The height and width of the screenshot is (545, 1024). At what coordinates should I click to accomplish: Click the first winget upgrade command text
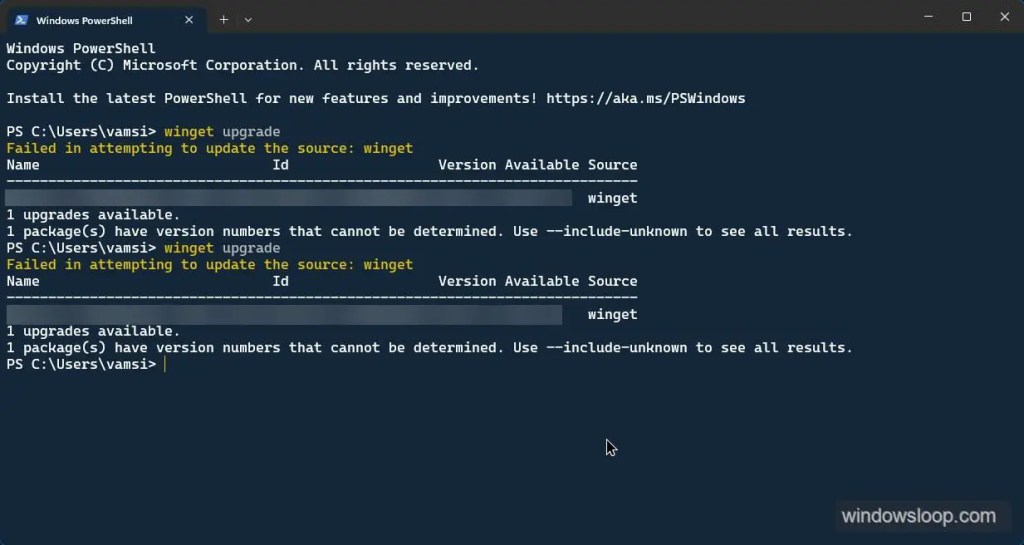tap(222, 132)
